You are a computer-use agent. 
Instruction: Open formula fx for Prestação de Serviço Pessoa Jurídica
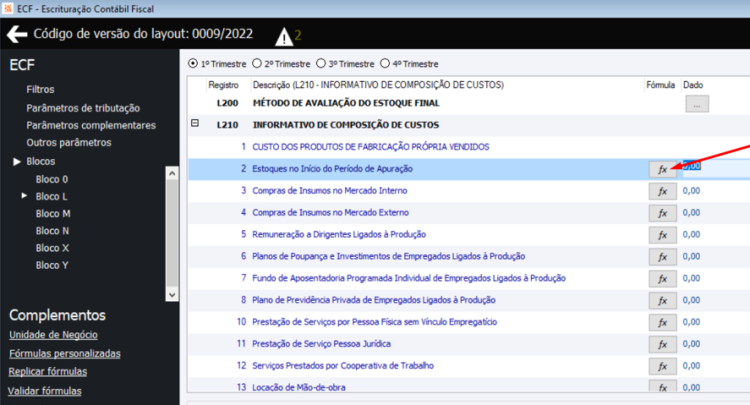pos(662,344)
